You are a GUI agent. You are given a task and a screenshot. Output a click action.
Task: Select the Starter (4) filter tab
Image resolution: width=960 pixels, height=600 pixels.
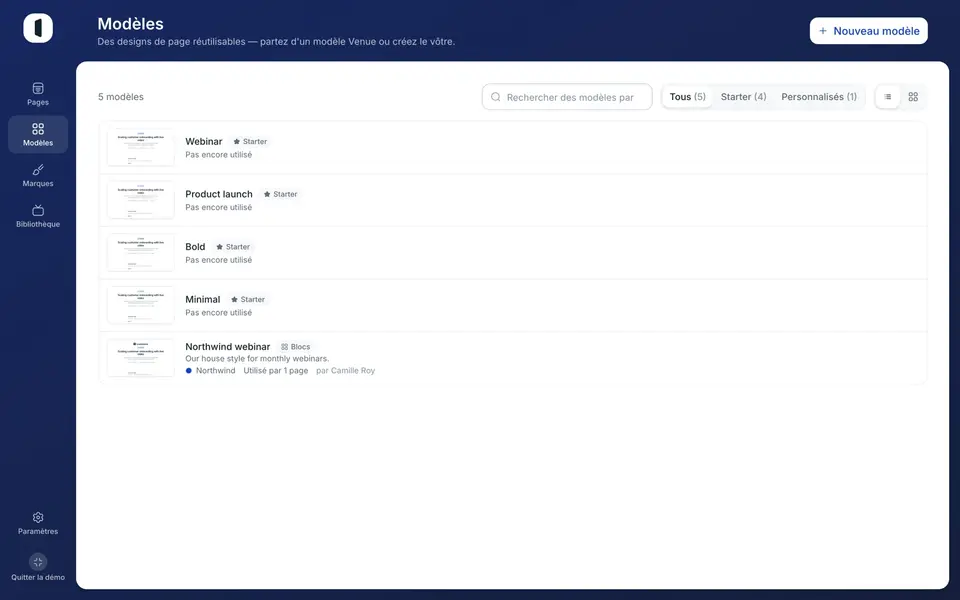(743, 97)
